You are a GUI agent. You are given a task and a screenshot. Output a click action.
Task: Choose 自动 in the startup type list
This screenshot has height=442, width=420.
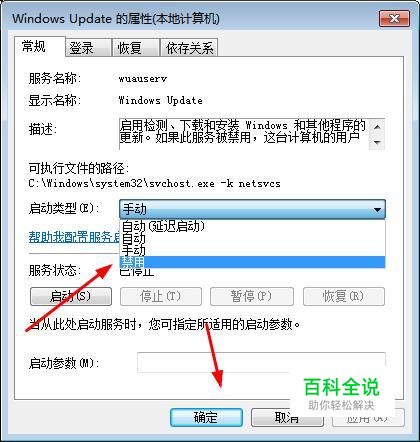tap(252, 238)
